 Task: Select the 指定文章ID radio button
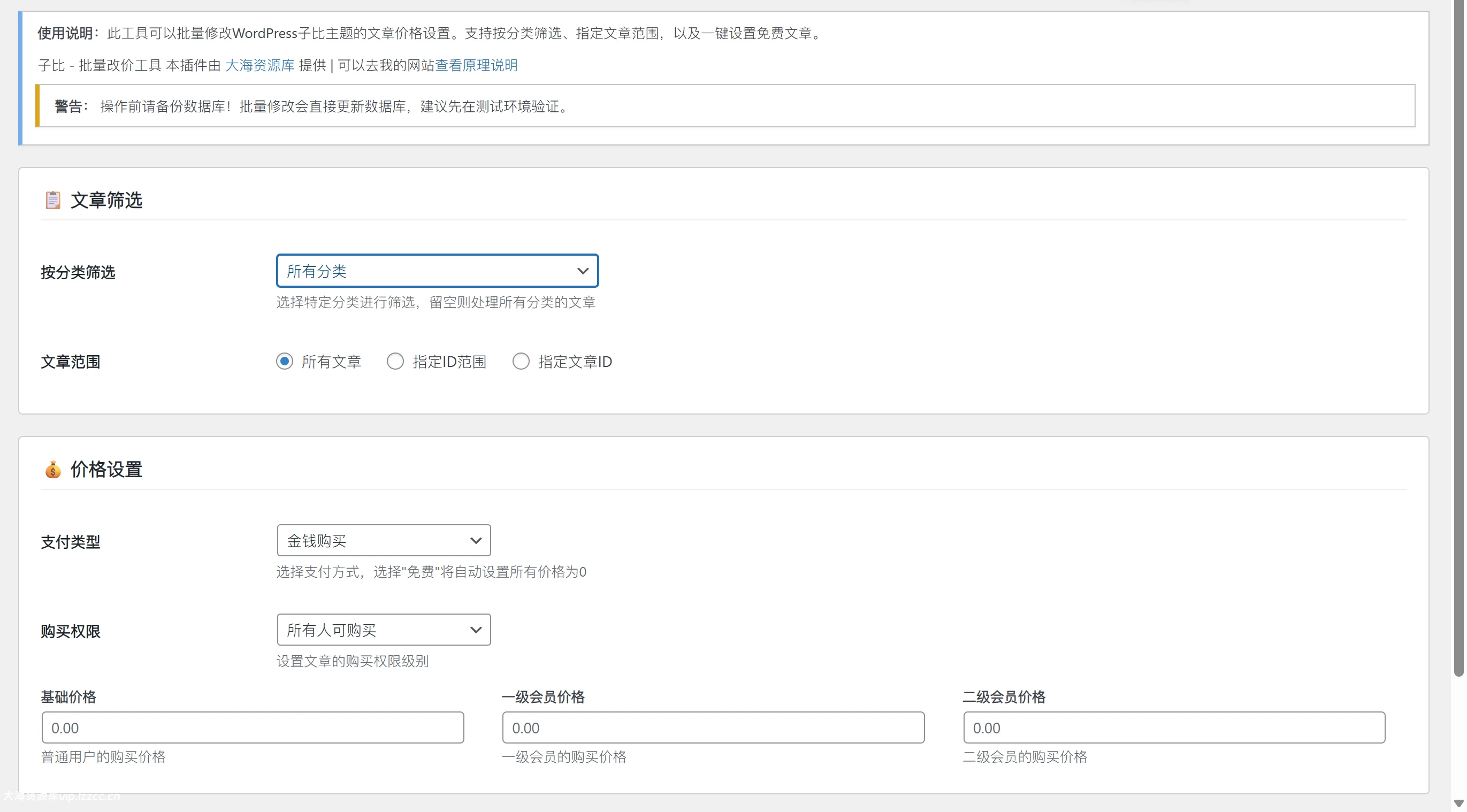[x=521, y=361]
